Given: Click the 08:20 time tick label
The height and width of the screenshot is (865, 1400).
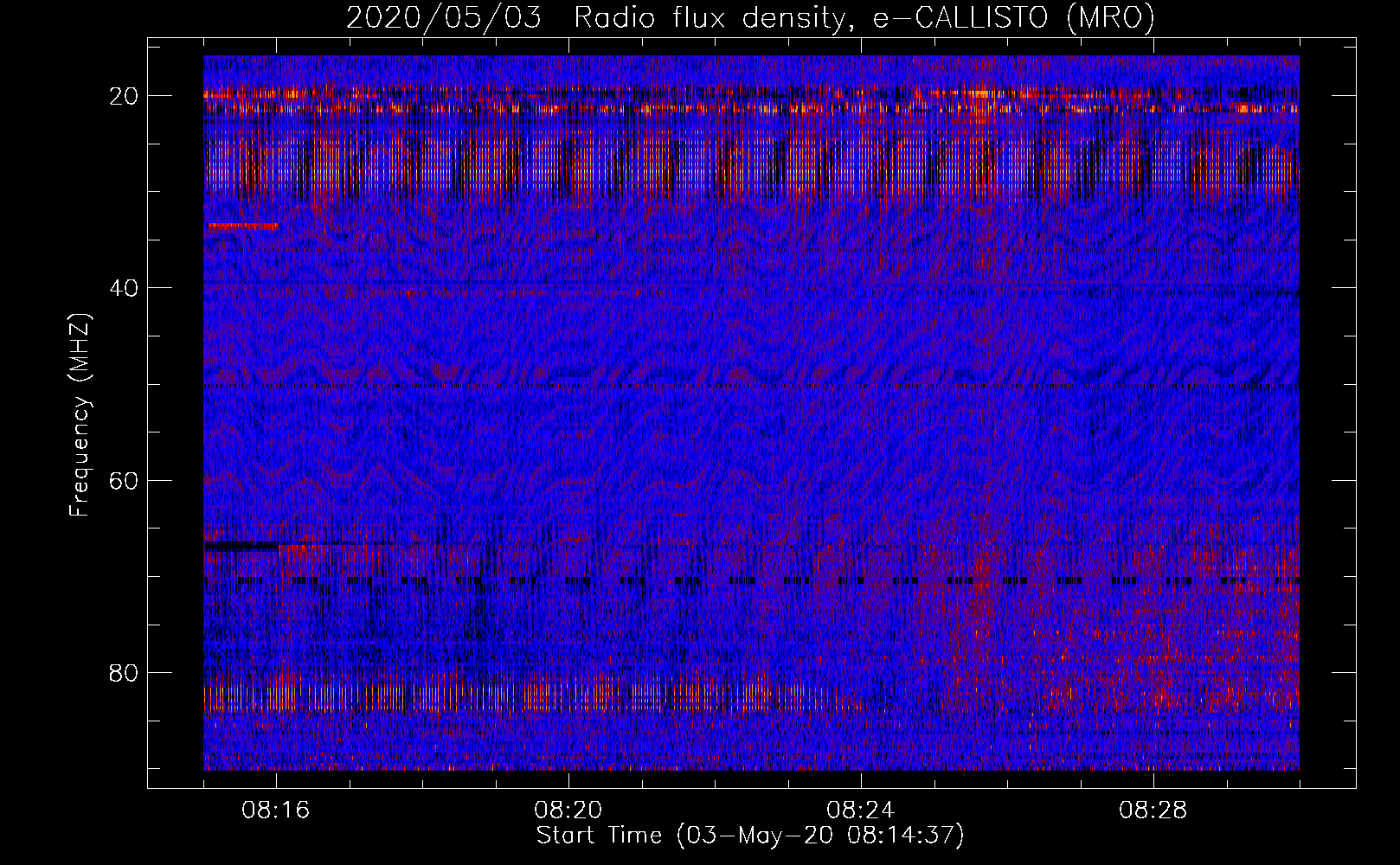Looking at the screenshot, I should 568,811.
